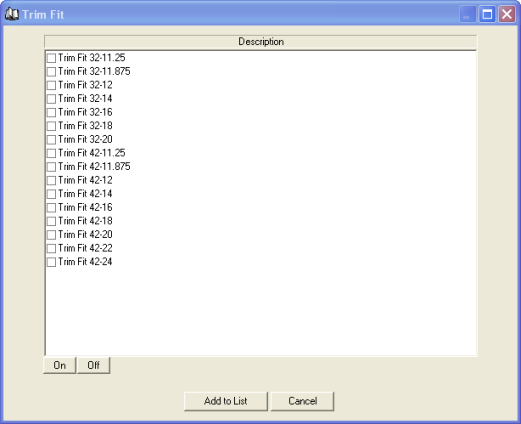This screenshot has height=424, width=521.
Task: Click the Description column header
Action: pyautogui.click(x=261, y=42)
